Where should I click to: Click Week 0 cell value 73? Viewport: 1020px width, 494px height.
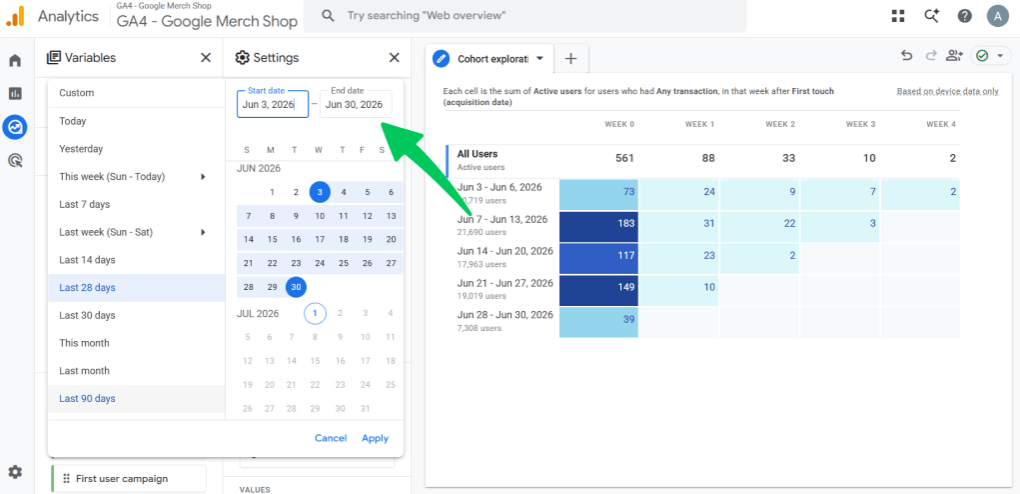(598, 194)
